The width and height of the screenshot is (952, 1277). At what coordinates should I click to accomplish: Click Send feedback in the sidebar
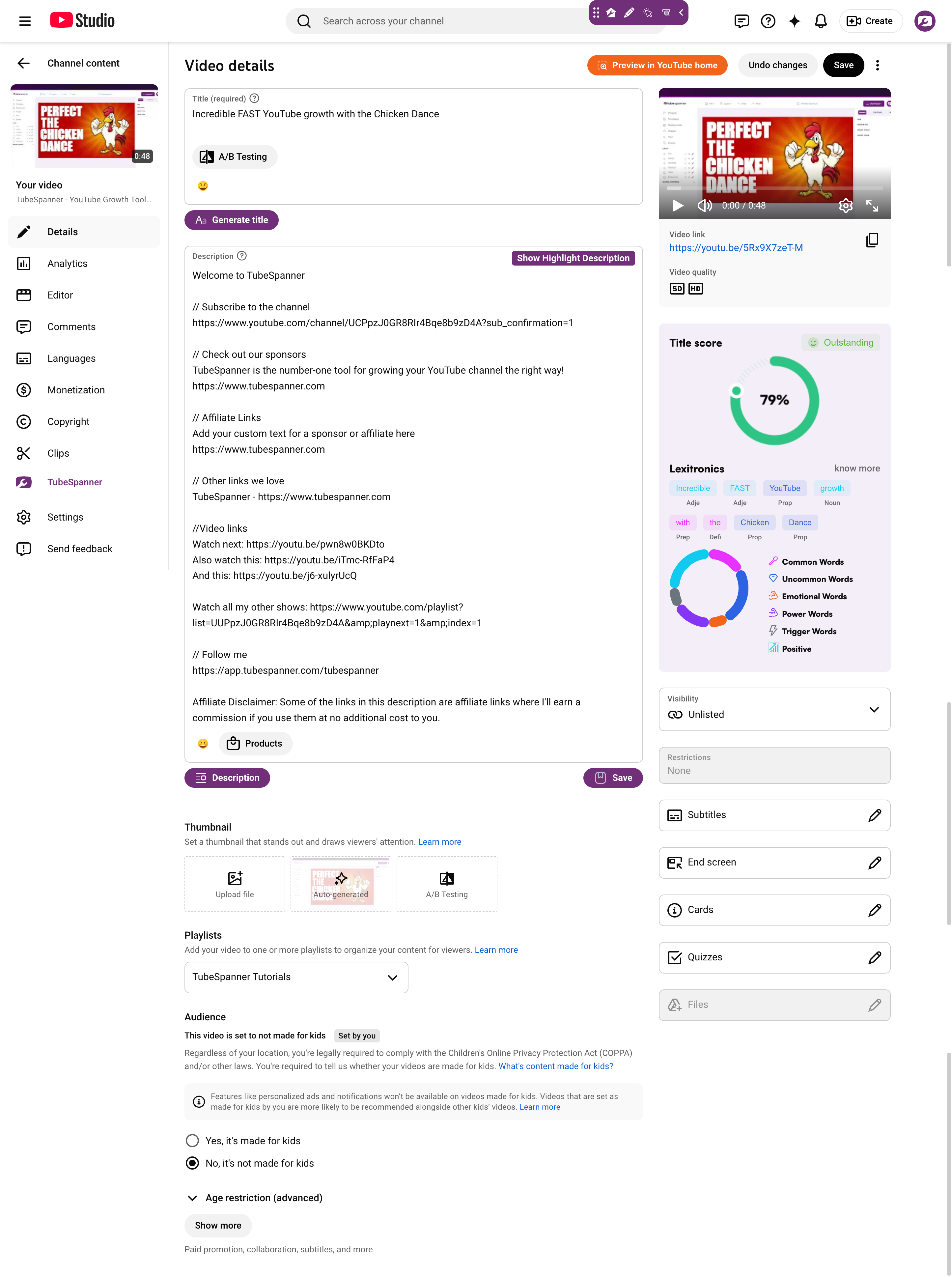tap(84, 549)
